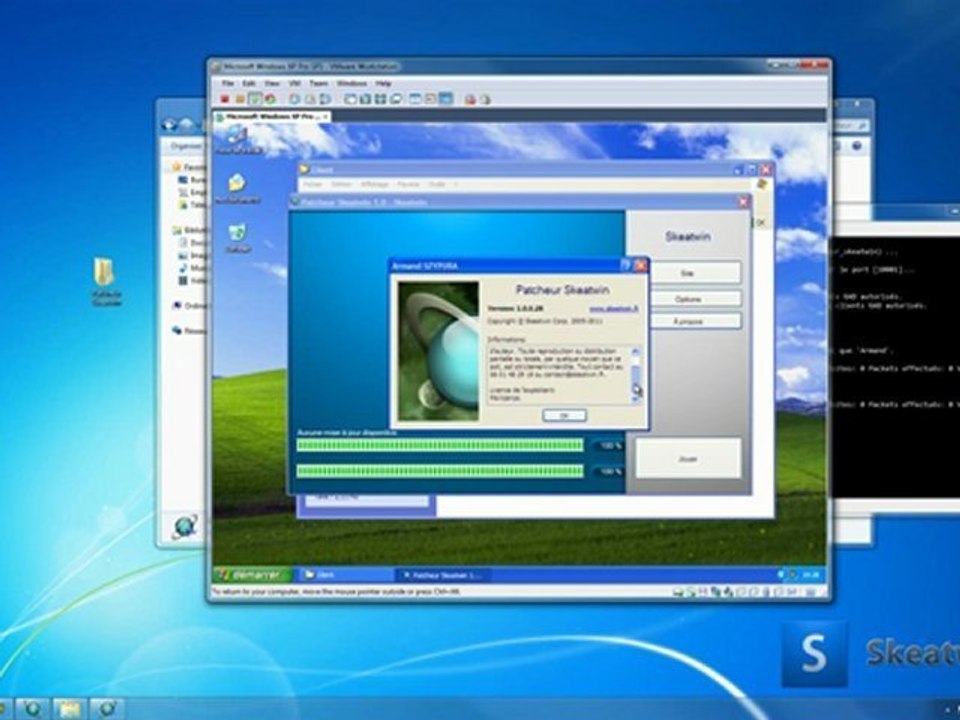The height and width of the screenshot is (720, 960).
Task: Click the Revert Snapshot icon in VMware toolbar
Action: pos(310,99)
